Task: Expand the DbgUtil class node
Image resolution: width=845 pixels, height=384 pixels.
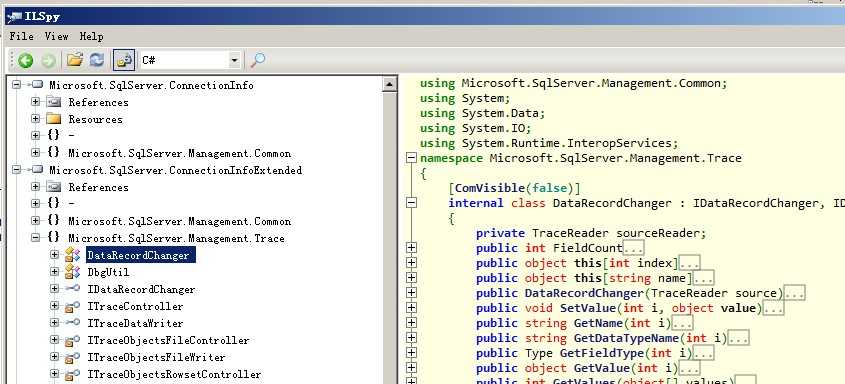Action: [x=54, y=272]
